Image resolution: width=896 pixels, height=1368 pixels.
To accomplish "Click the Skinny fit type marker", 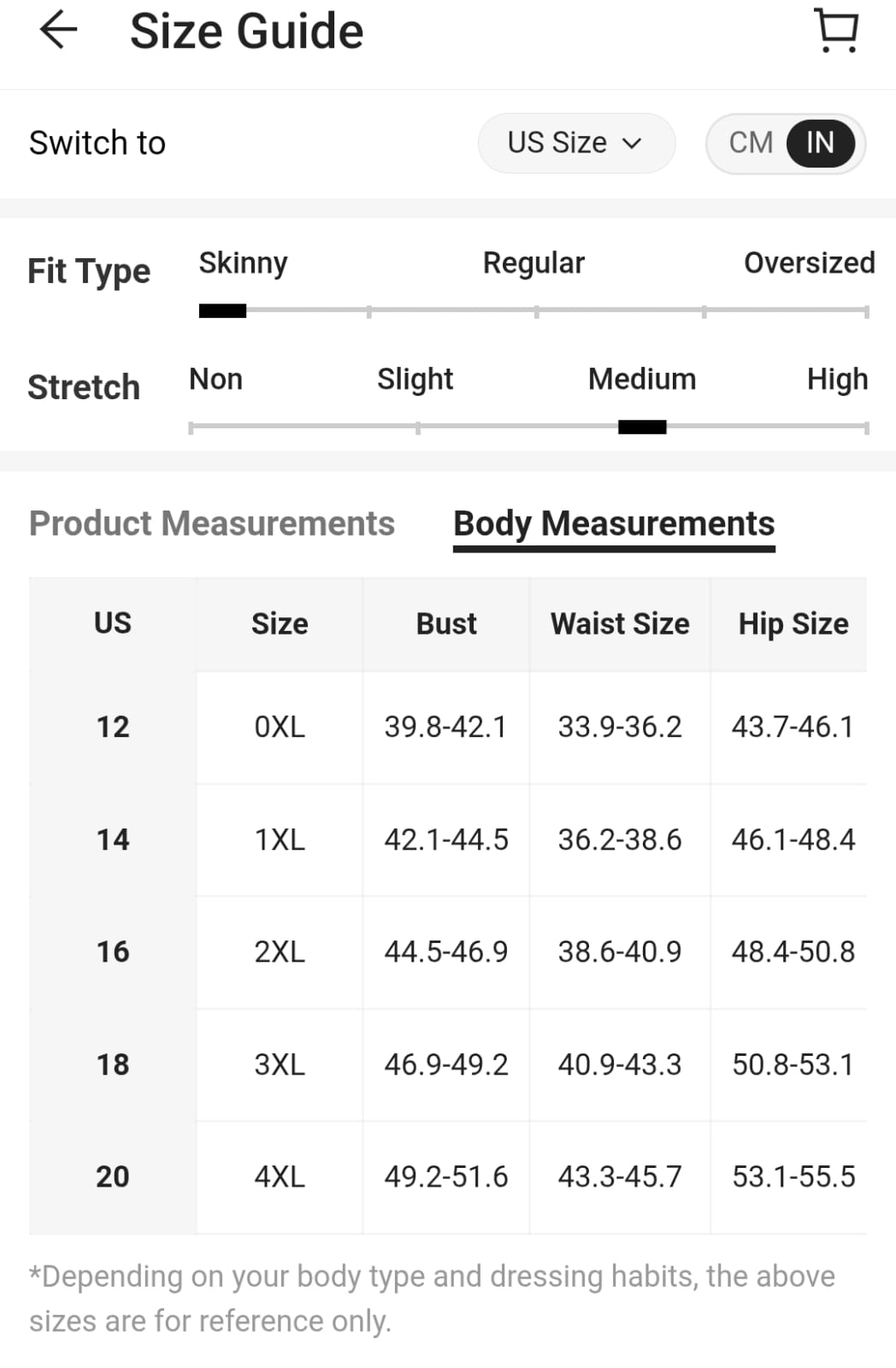I will [222, 311].
